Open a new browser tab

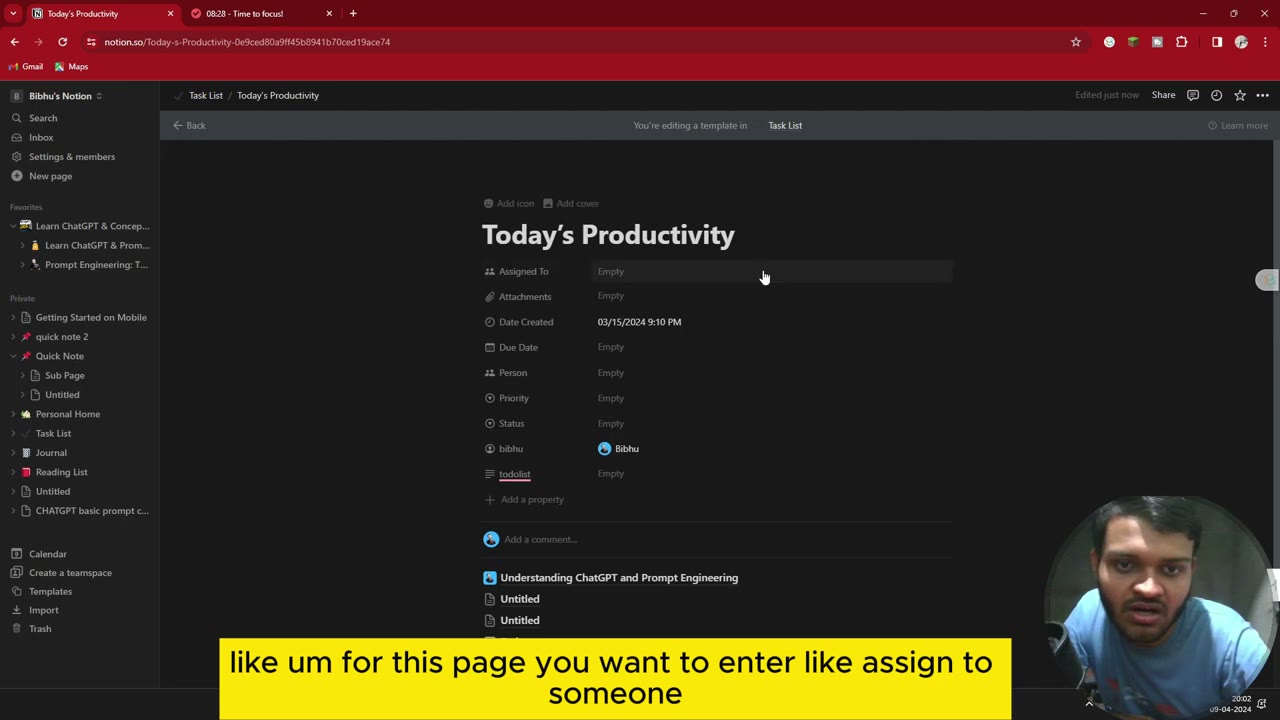click(x=353, y=14)
